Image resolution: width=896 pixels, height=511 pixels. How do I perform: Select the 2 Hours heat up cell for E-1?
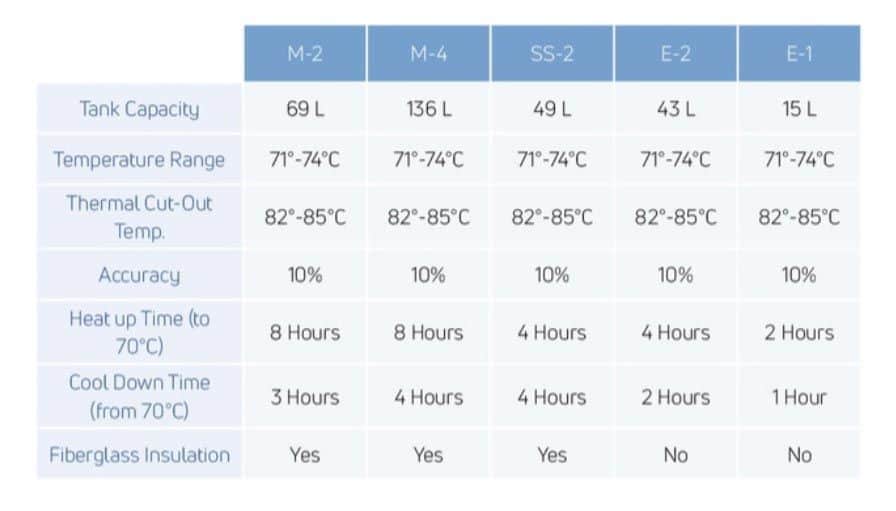tap(799, 332)
